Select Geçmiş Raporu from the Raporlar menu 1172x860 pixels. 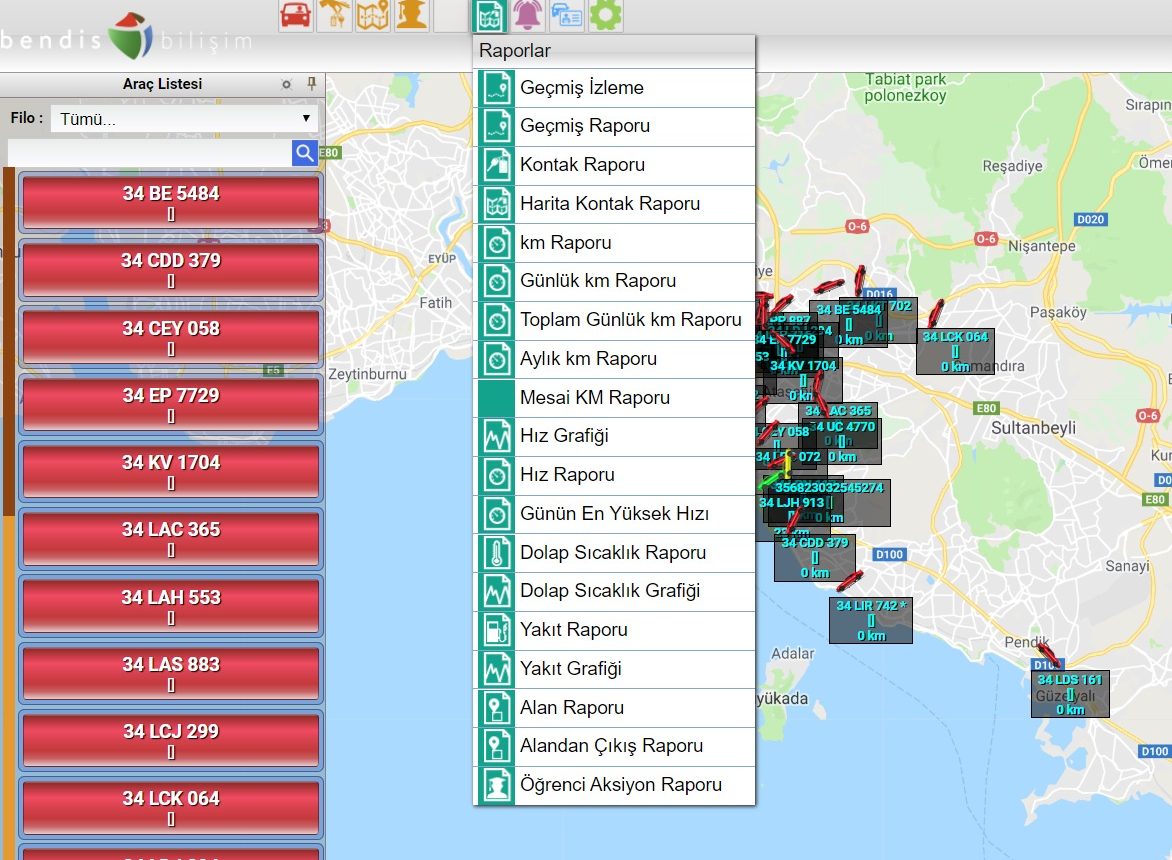click(614, 126)
